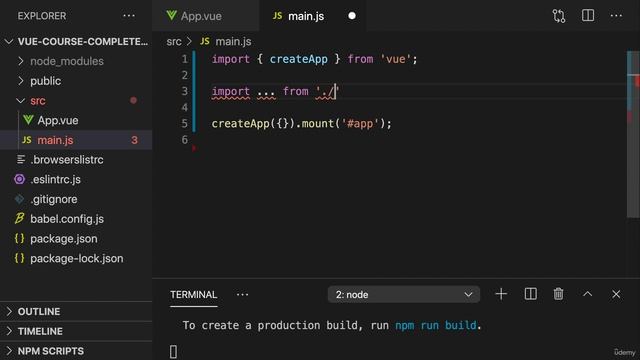Viewport: 640px width, 360px height.
Task: Click the braces icon beside package-lock.json
Action: point(19,258)
